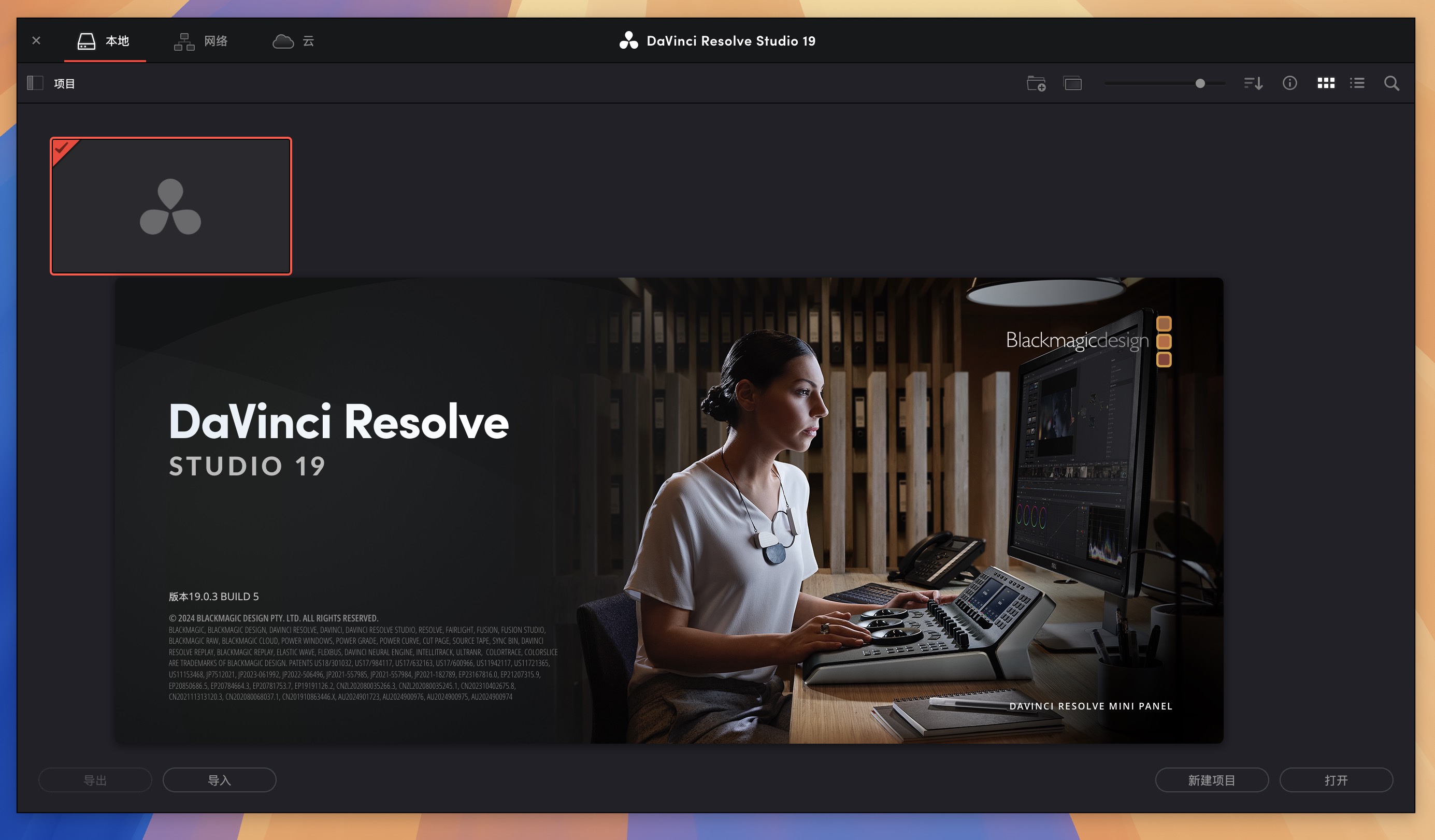Click the project info icon
1435x840 pixels.
[x=1290, y=83]
